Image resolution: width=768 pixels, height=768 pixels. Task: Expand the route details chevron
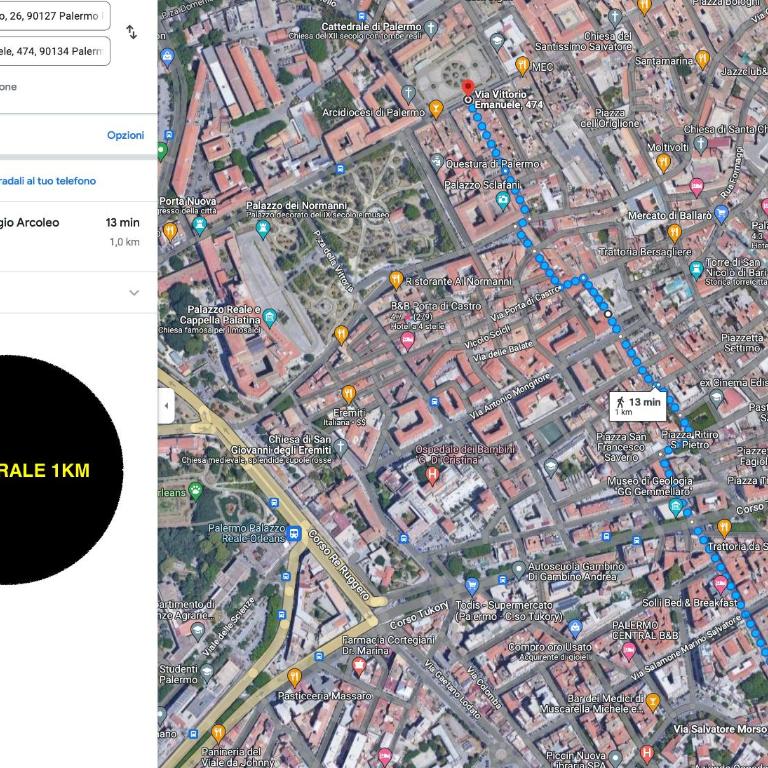[134, 293]
